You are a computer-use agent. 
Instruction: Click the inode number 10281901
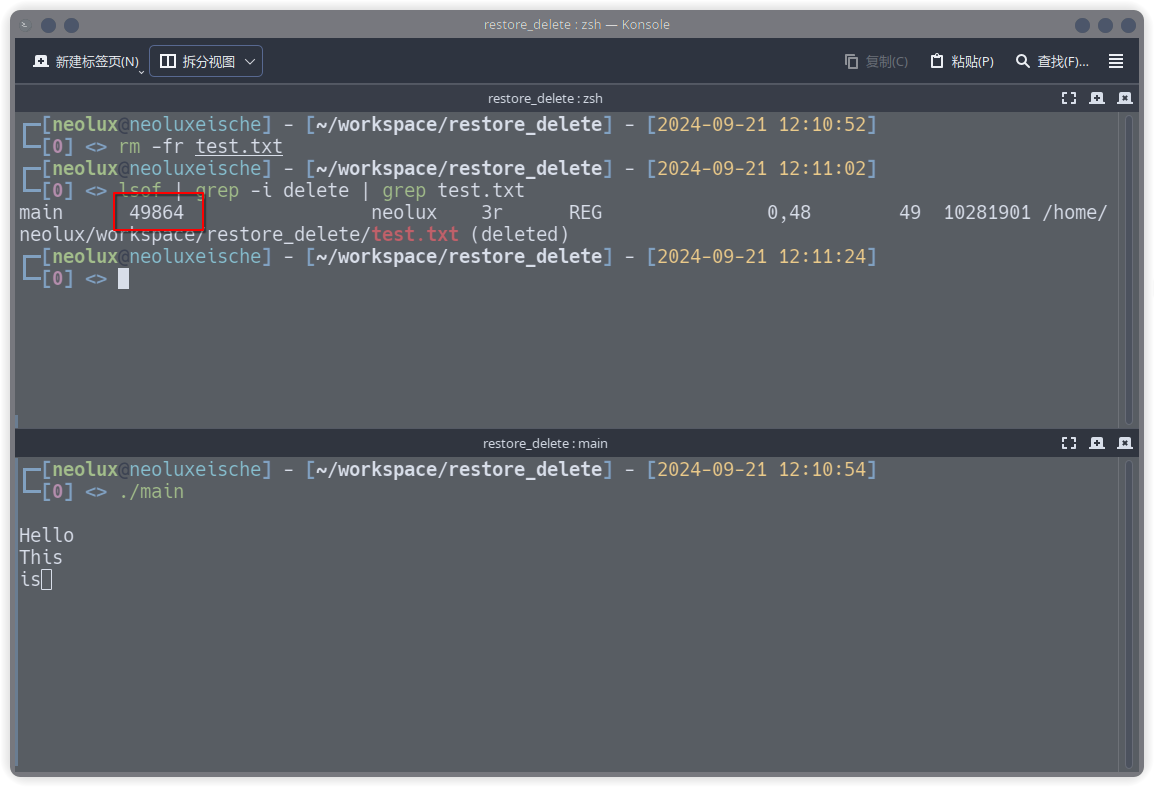pos(987,213)
